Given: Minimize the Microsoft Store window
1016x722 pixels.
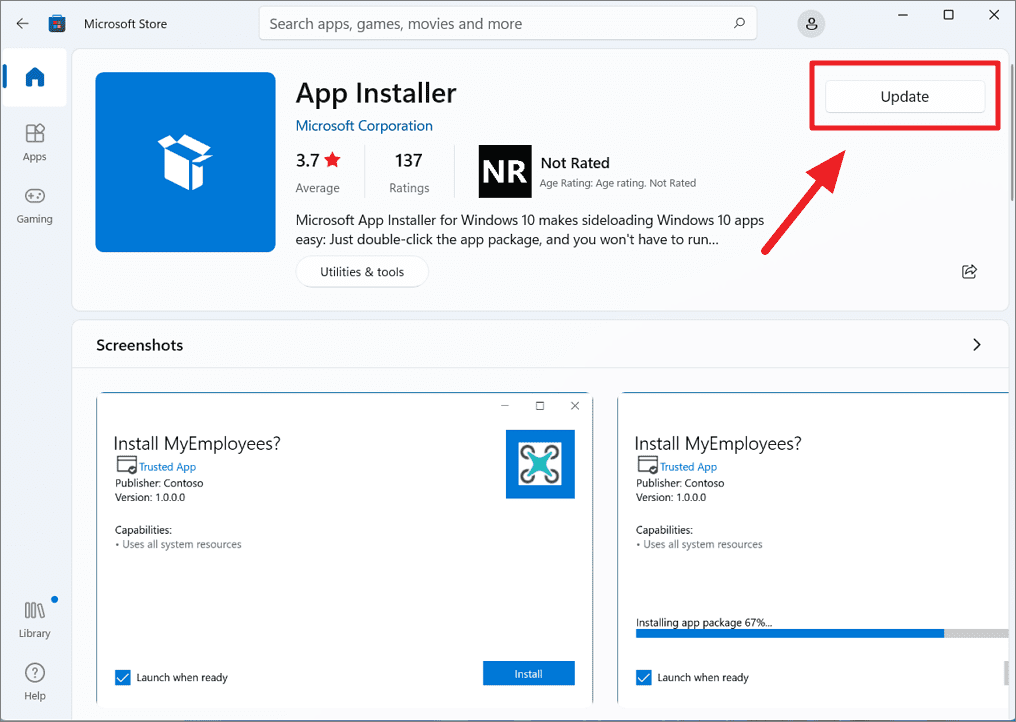Looking at the screenshot, I should 903,15.
